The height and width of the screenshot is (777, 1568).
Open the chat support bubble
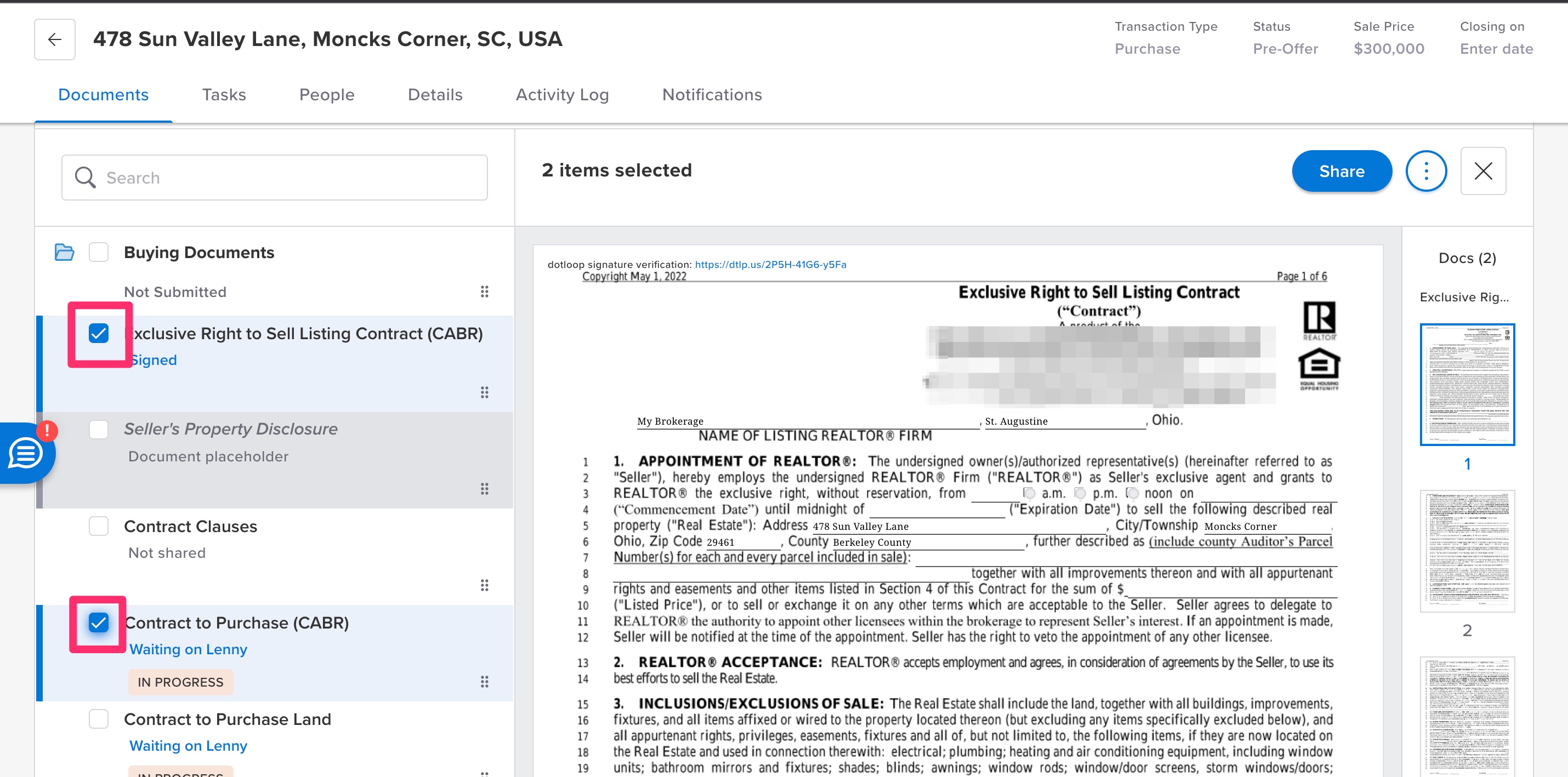click(x=27, y=452)
